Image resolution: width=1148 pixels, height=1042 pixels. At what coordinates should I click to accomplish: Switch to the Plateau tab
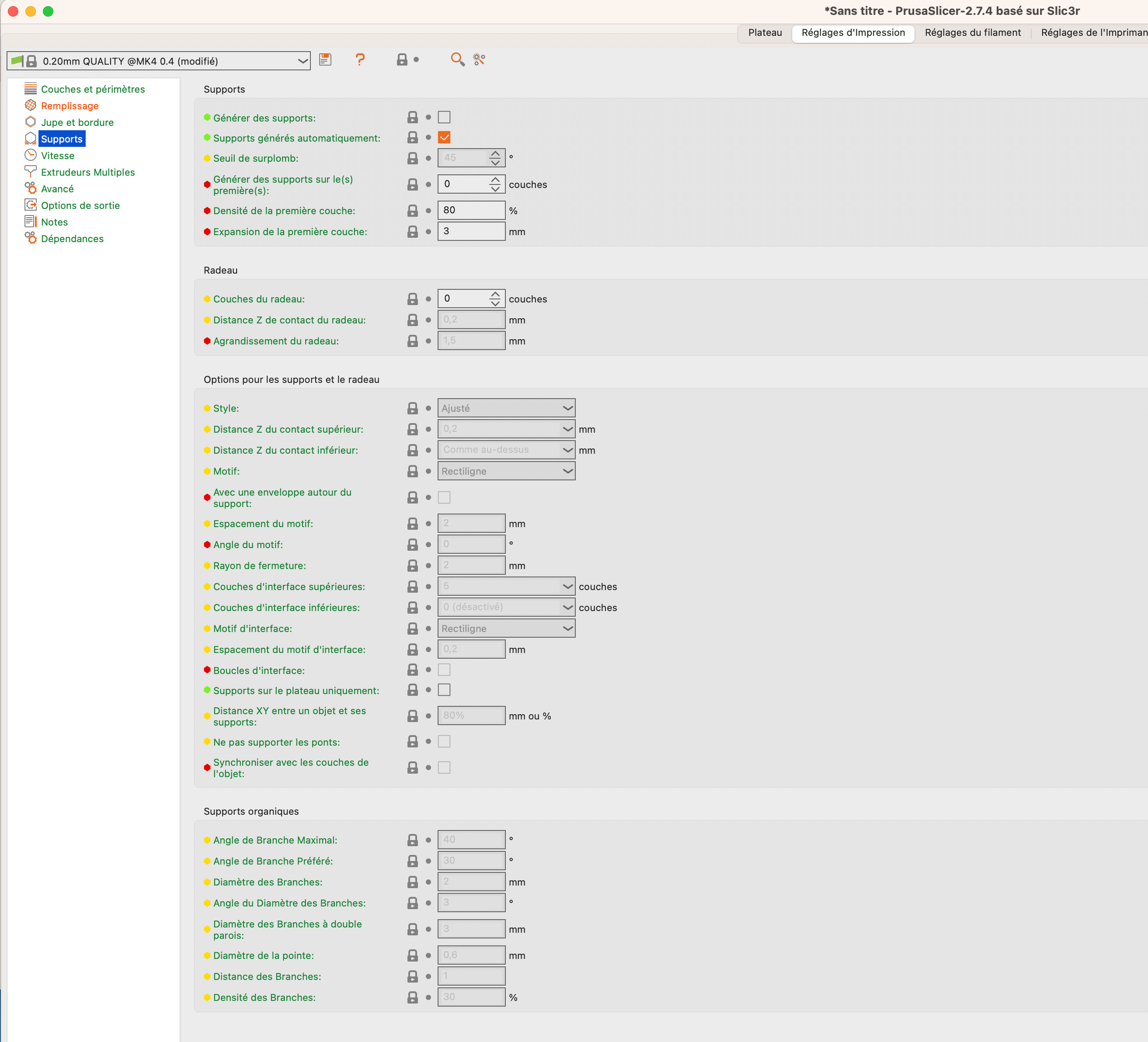click(765, 32)
